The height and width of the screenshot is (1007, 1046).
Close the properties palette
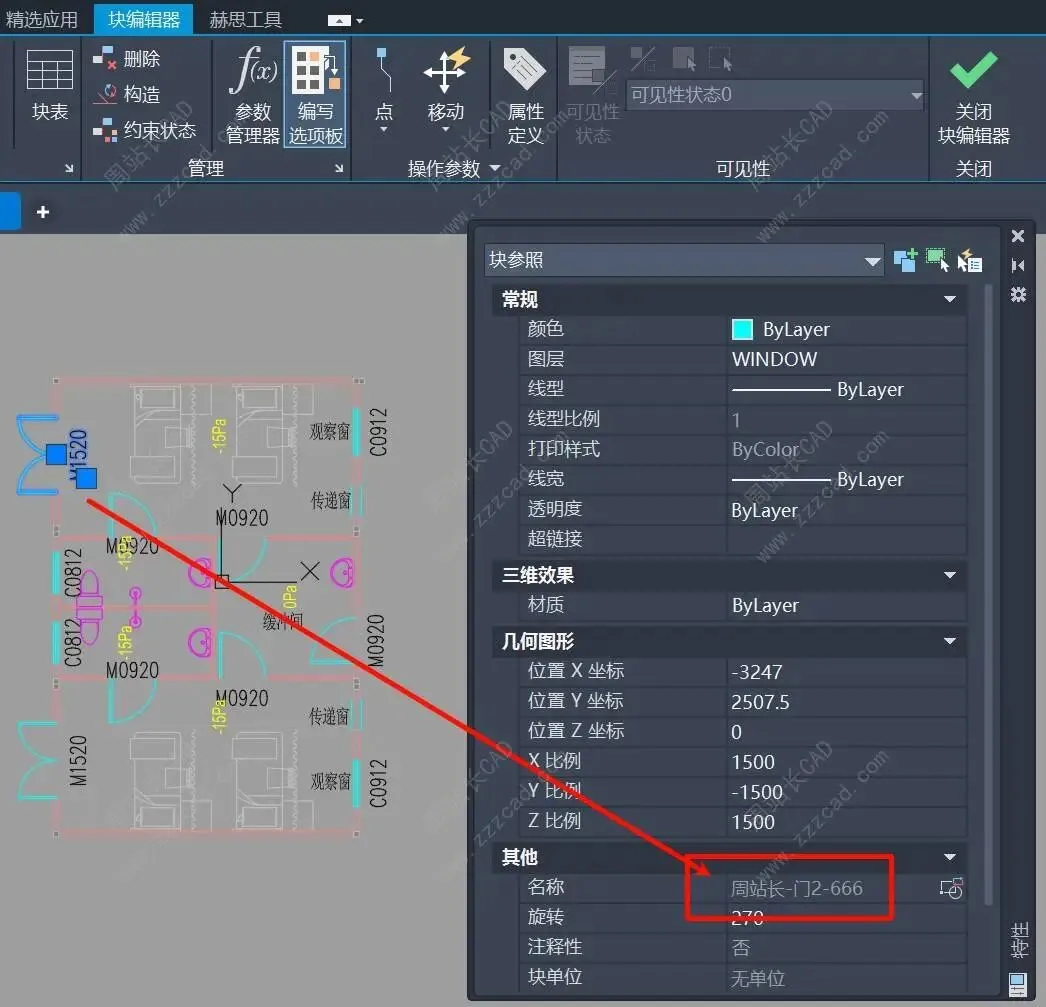click(x=1018, y=236)
